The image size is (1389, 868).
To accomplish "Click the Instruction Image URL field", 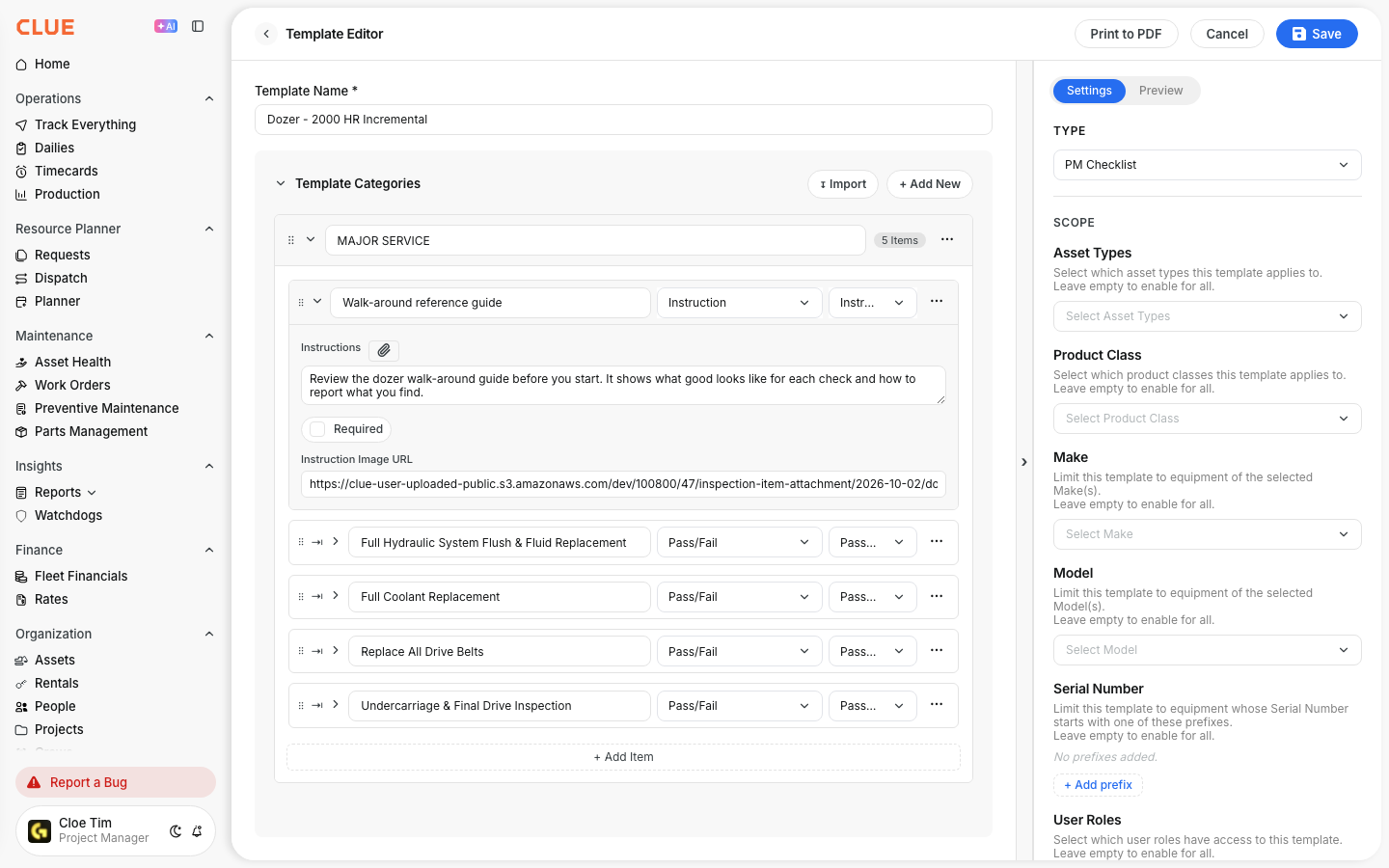I will [x=623, y=484].
